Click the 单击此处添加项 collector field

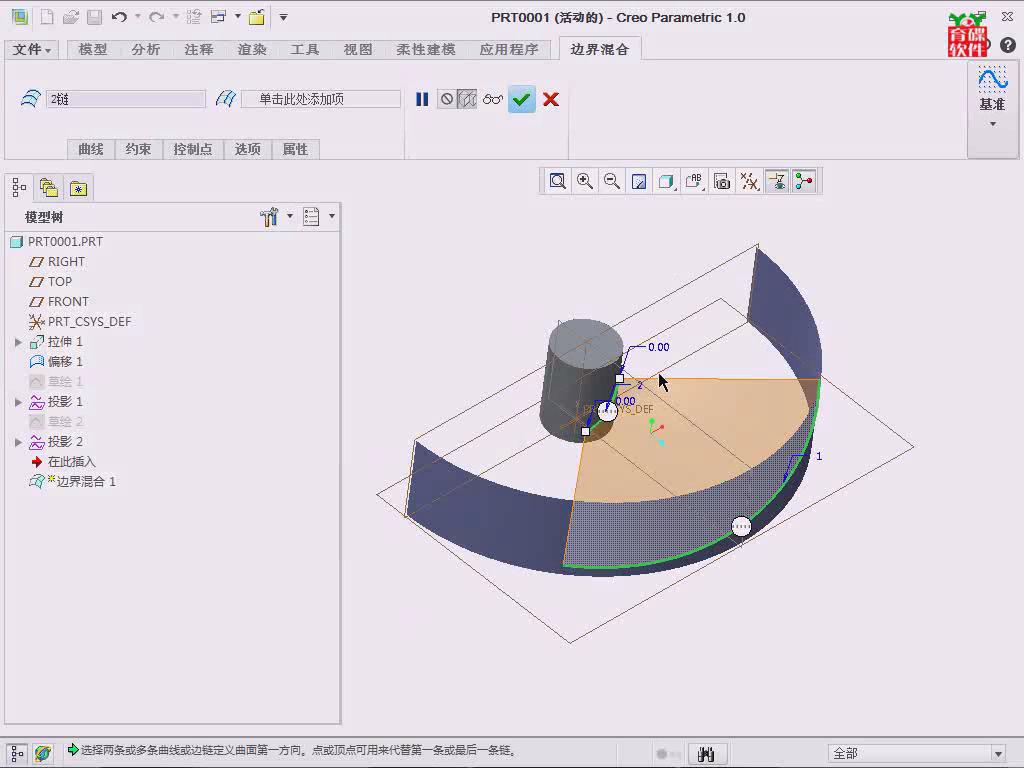pyautogui.click(x=321, y=99)
